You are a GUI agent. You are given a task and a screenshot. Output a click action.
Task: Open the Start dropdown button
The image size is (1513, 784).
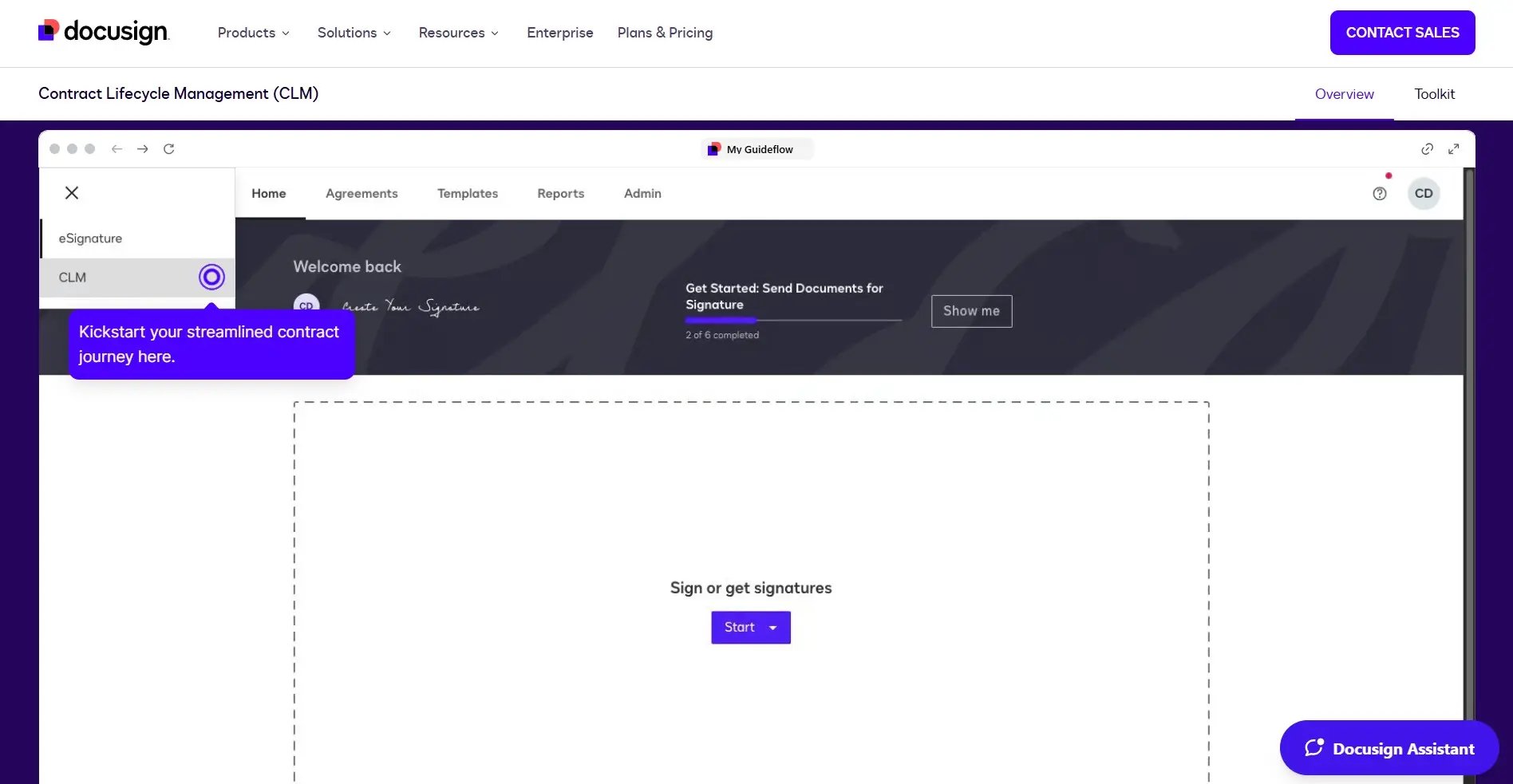(x=751, y=628)
